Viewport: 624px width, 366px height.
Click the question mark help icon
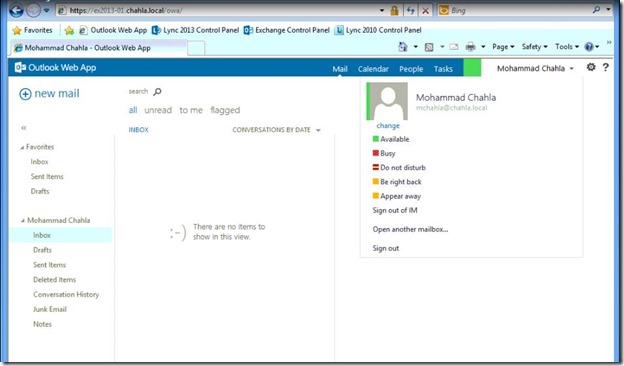click(x=605, y=67)
